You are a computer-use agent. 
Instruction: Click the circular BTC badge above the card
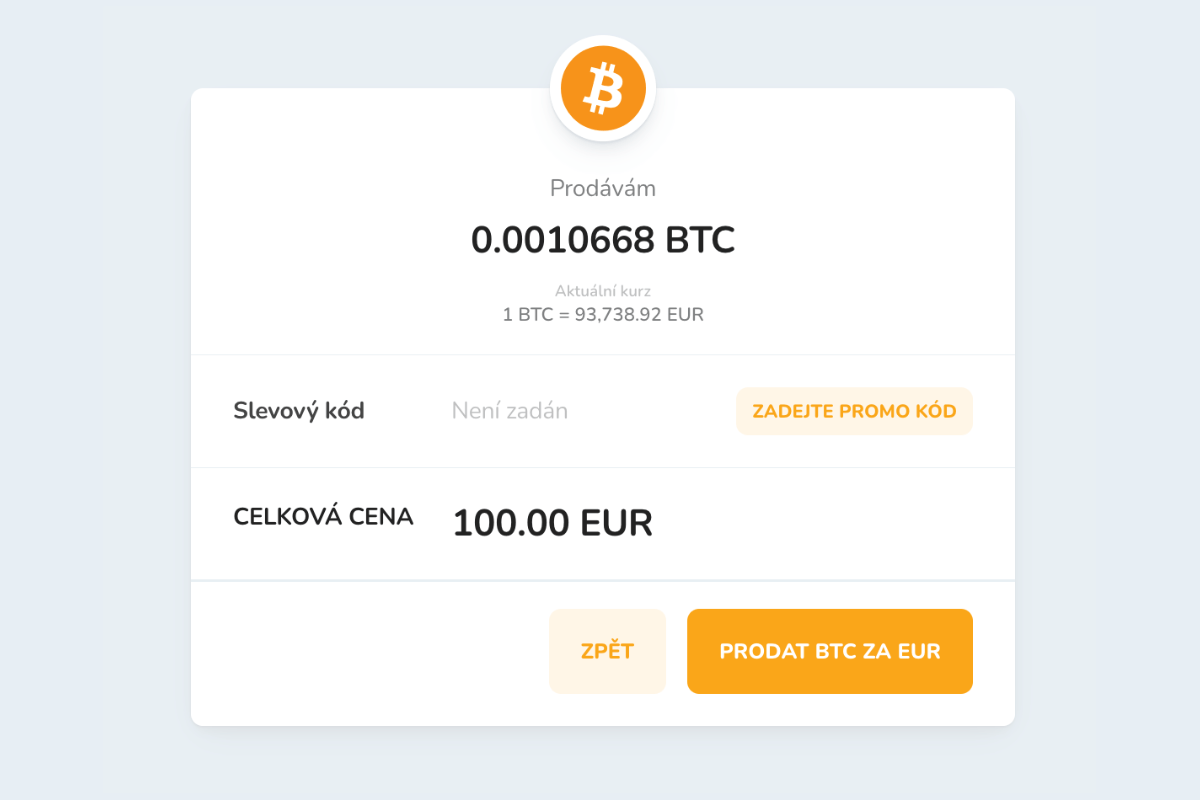tap(602, 87)
